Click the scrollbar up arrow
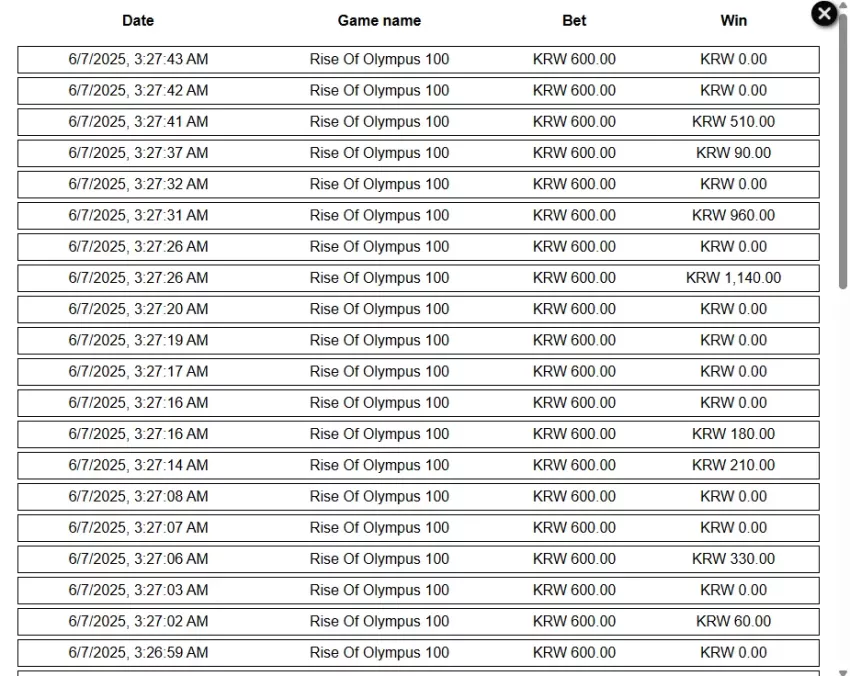 (843, 4)
